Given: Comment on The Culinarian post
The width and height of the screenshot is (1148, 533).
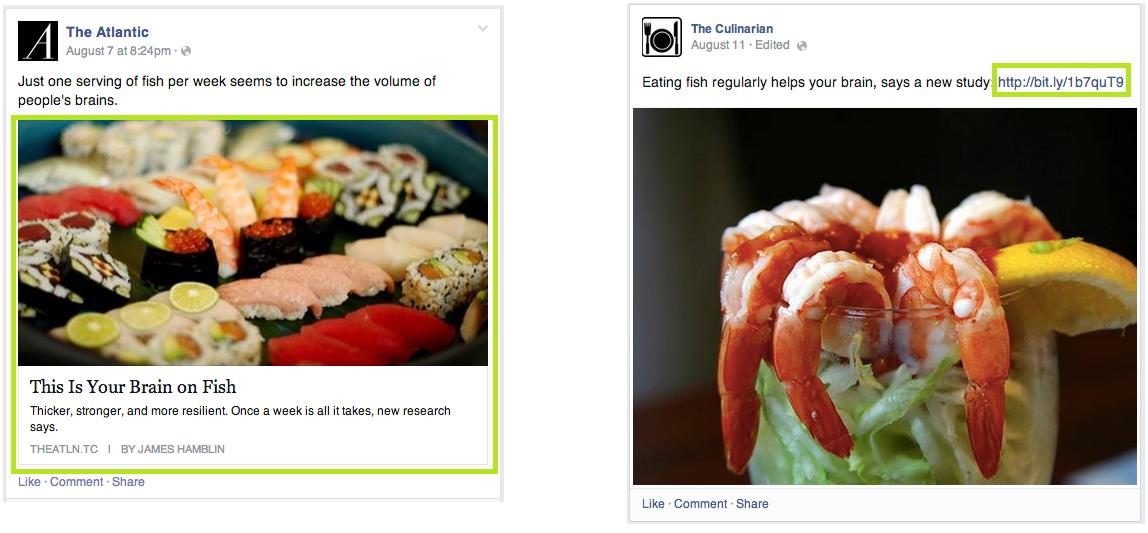Looking at the screenshot, I should (701, 504).
